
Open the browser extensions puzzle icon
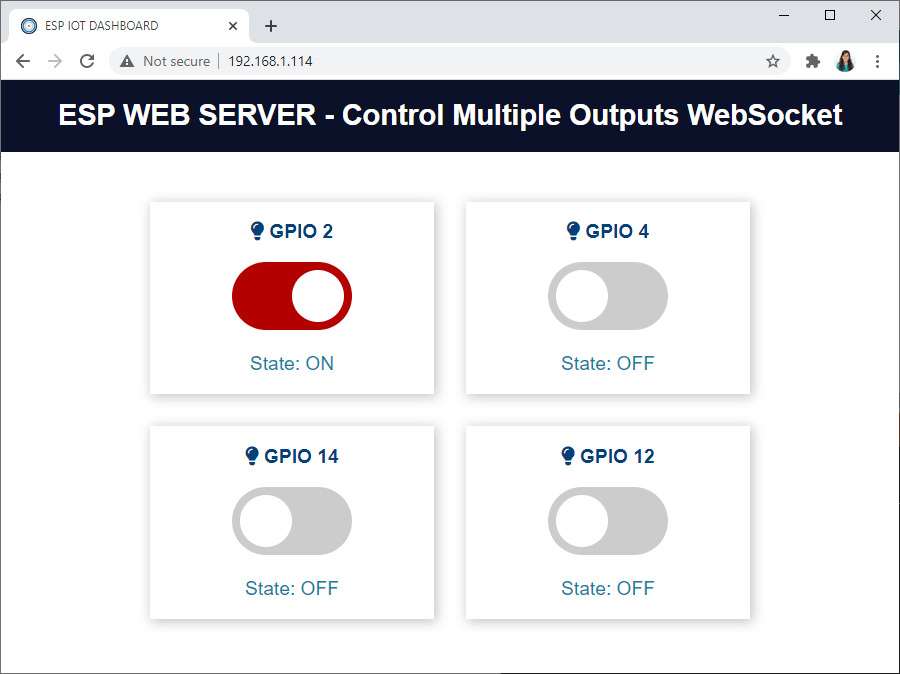[x=812, y=61]
